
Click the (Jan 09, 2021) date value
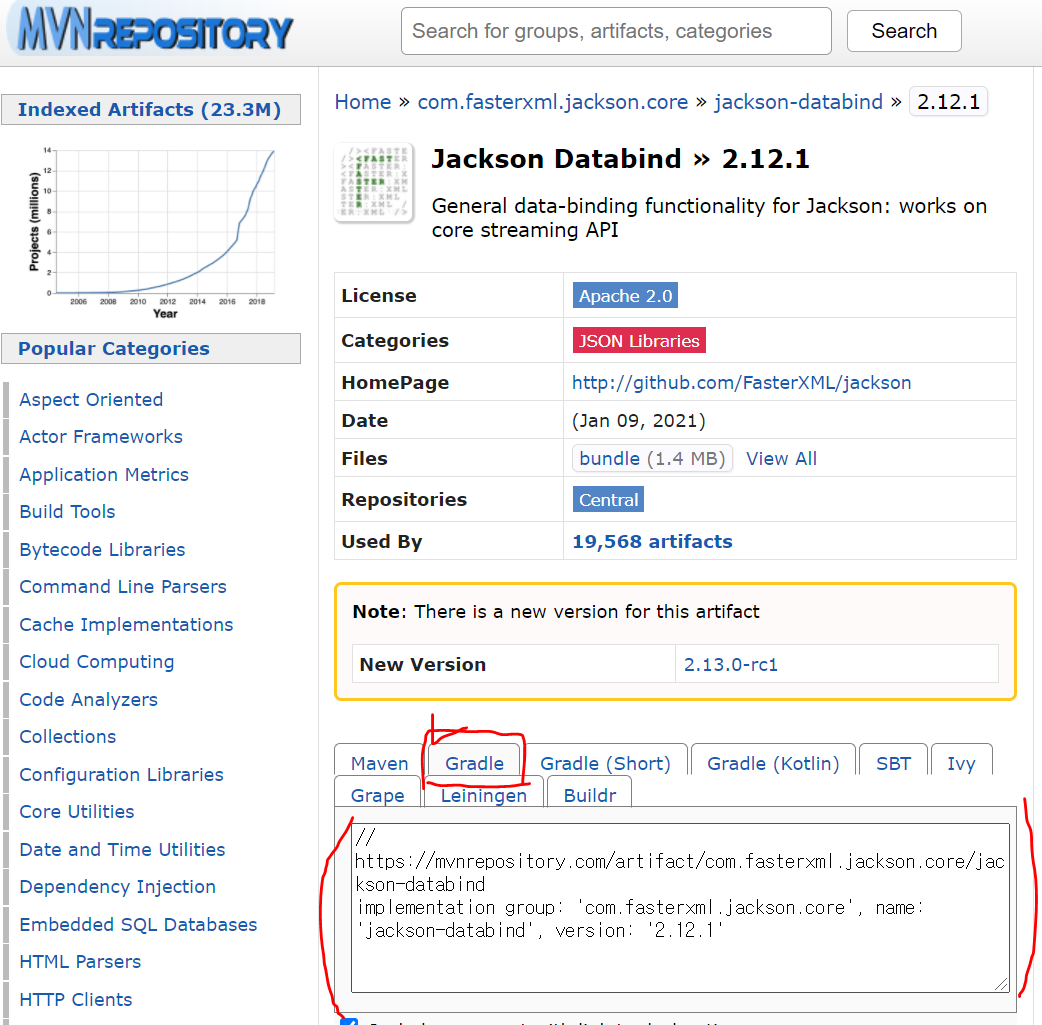tap(639, 421)
